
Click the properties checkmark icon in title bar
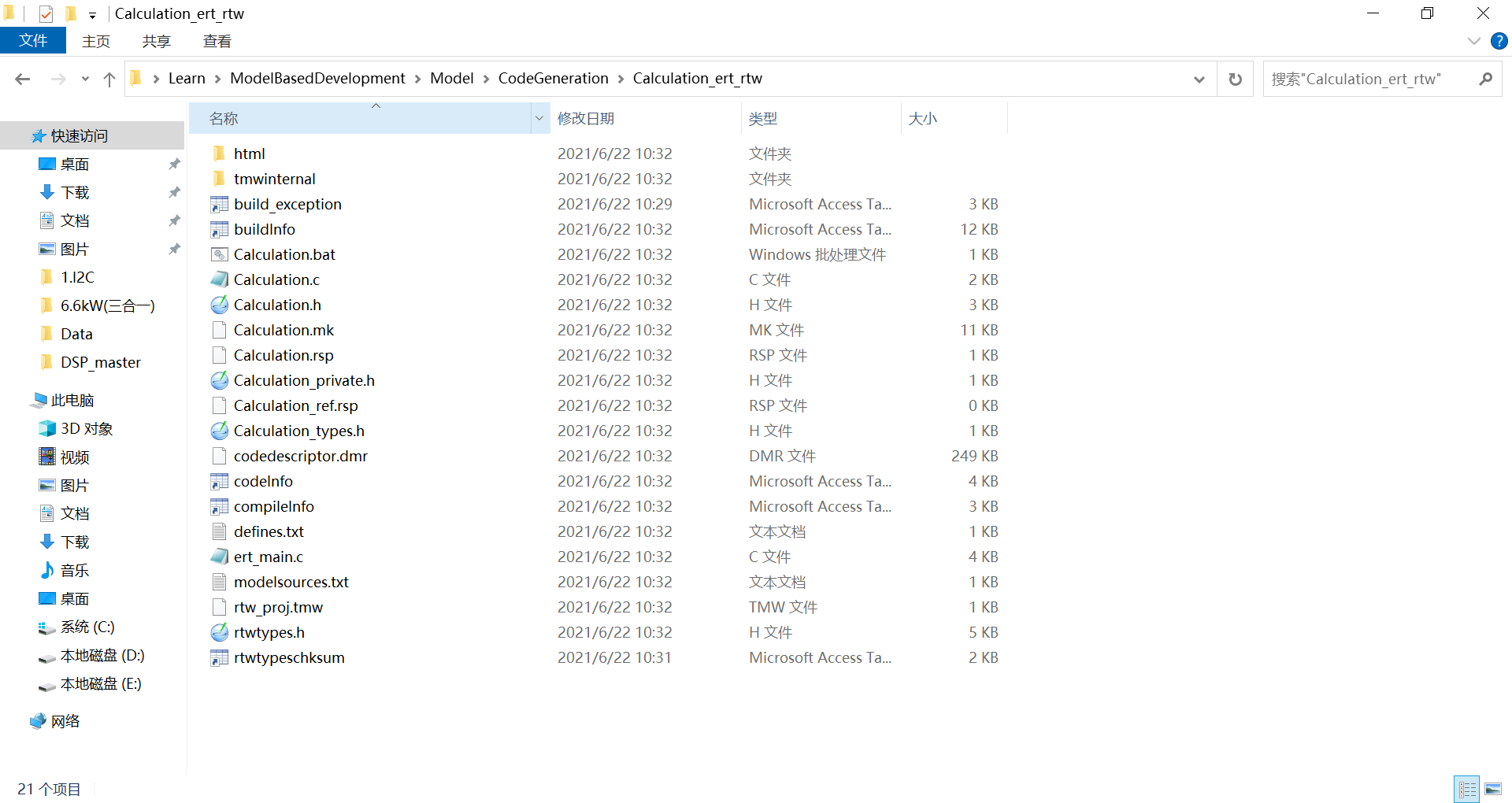tap(46, 13)
